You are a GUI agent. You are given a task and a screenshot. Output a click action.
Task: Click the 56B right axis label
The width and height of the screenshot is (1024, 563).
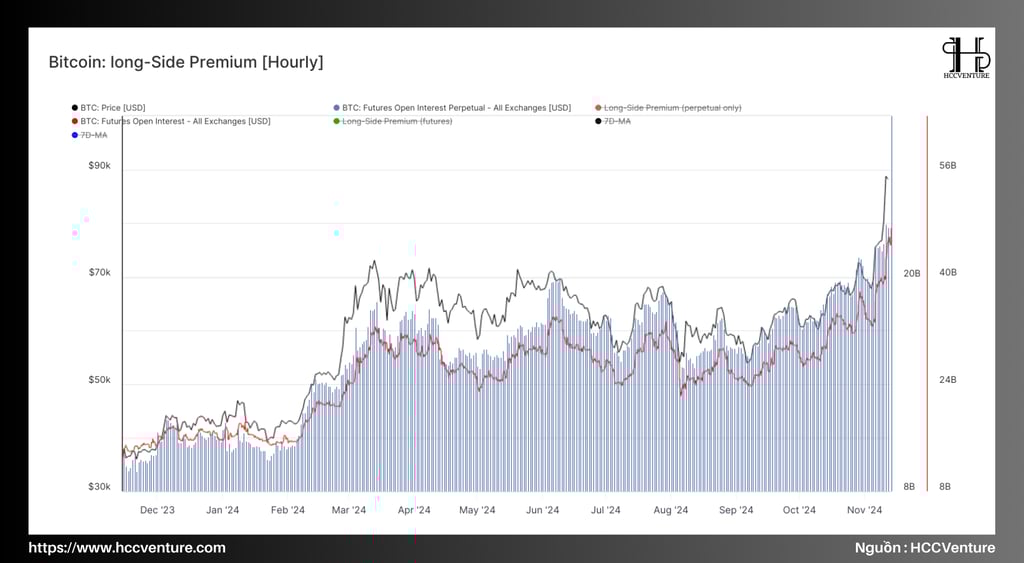[948, 166]
